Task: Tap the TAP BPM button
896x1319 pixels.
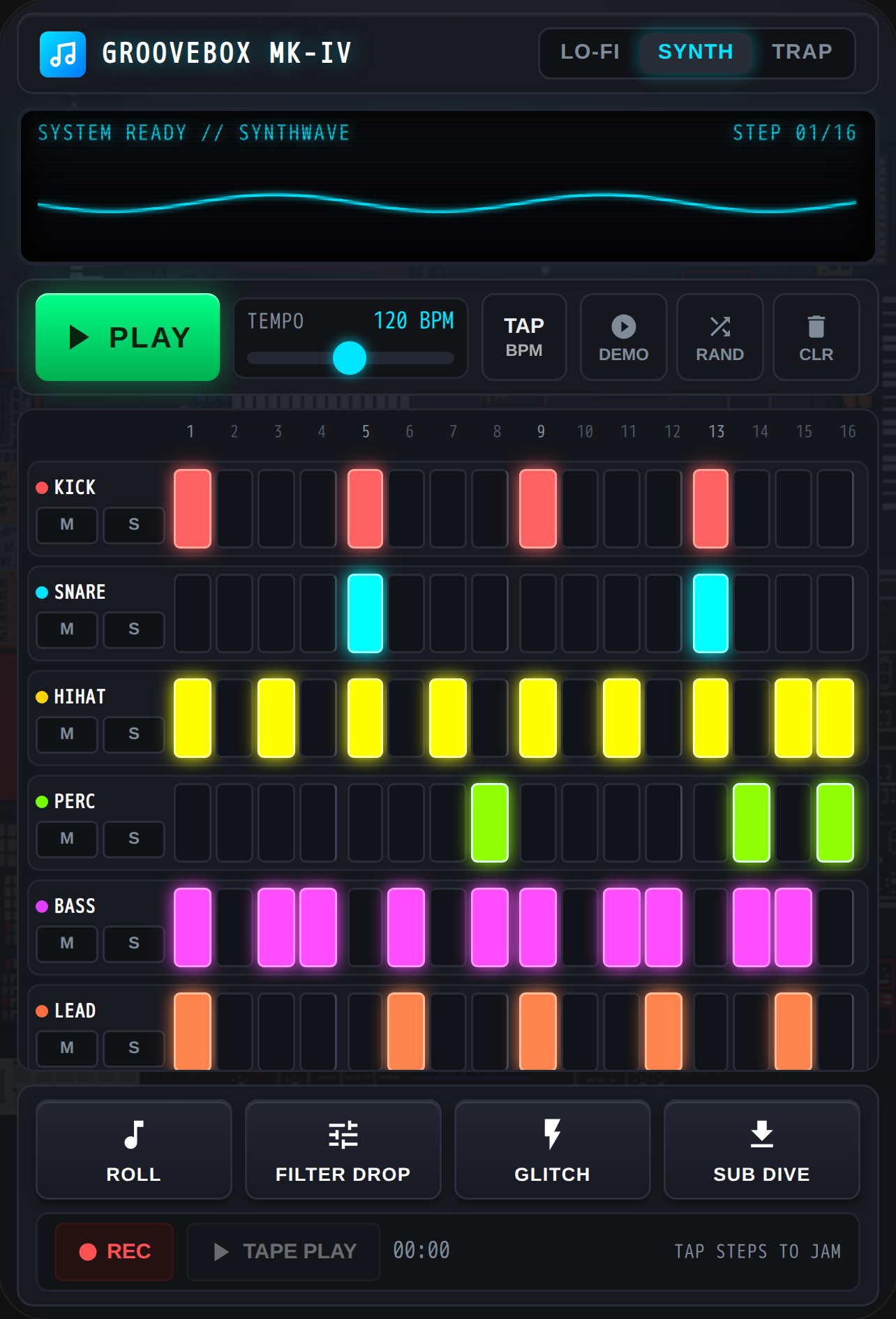Action: [524, 337]
